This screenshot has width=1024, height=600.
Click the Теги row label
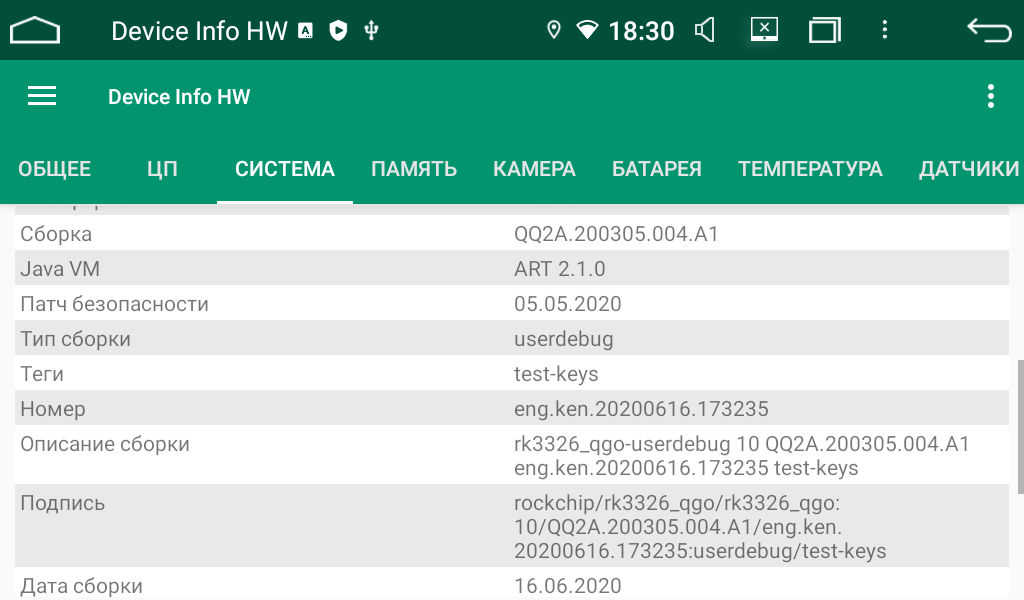coord(42,374)
